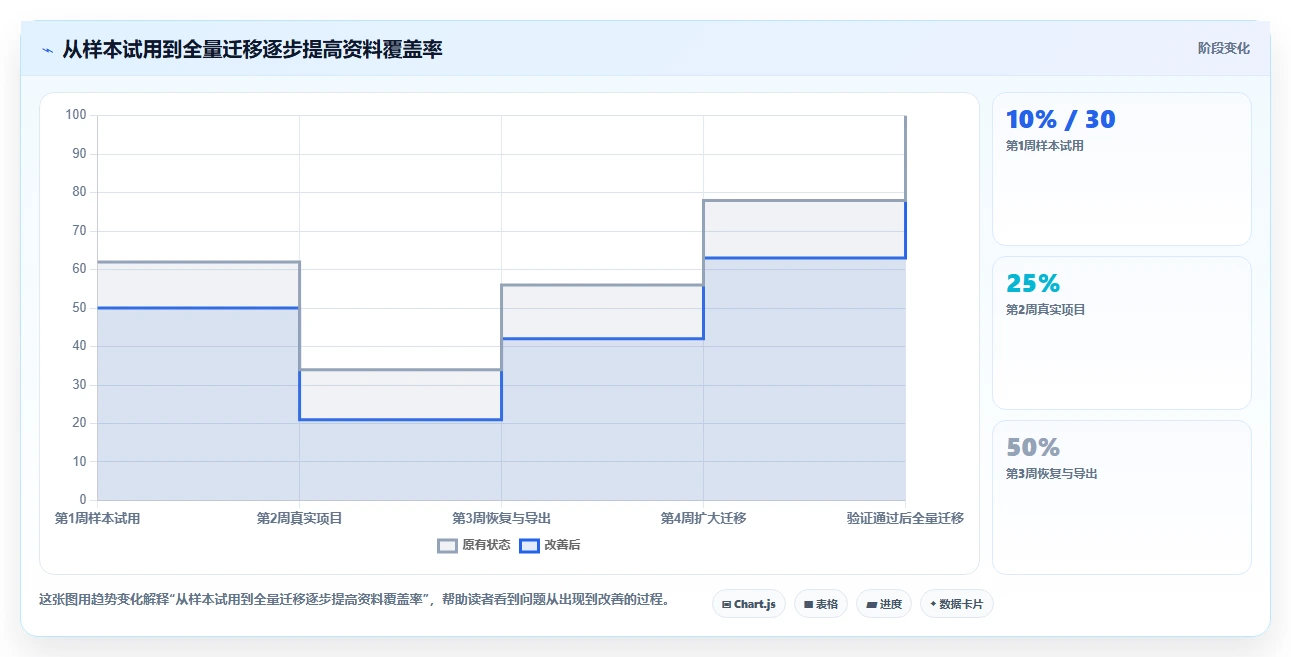Image resolution: width=1291 pixels, height=657 pixels.
Task: Click the 第1周样本试用 axis label
Action: 97,518
